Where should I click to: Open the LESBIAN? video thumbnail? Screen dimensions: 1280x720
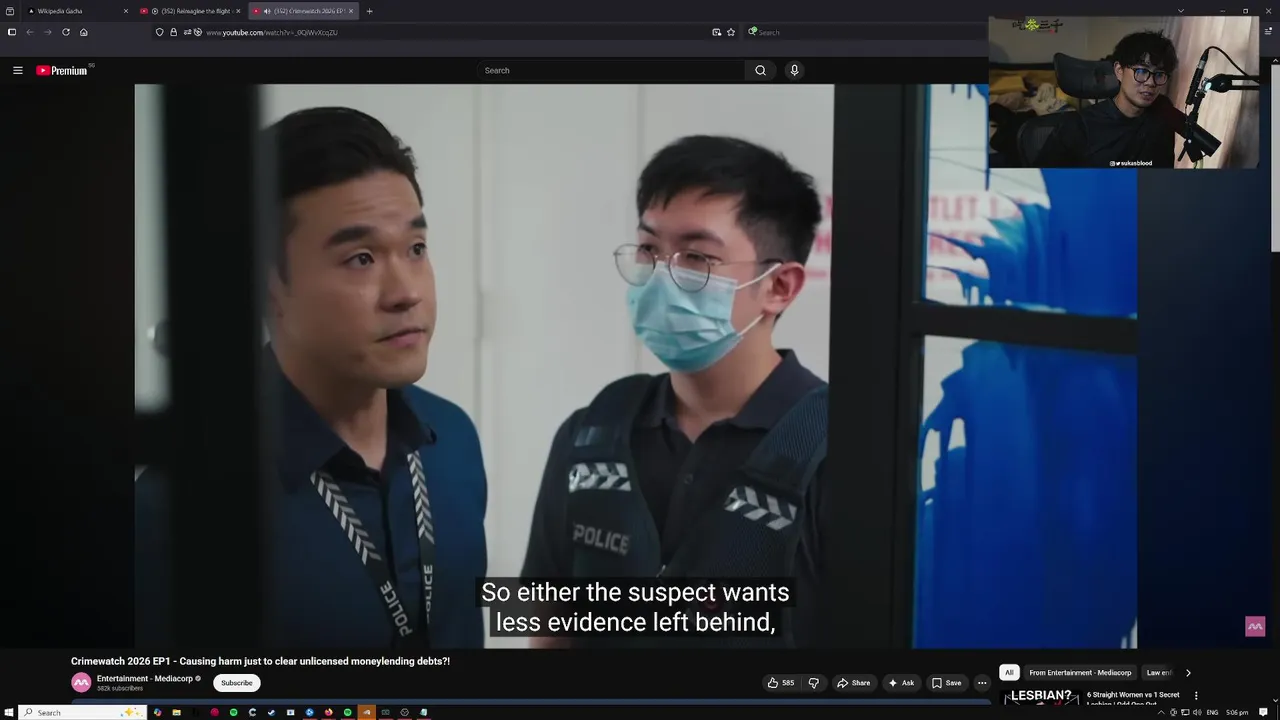pyautogui.click(x=1041, y=697)
